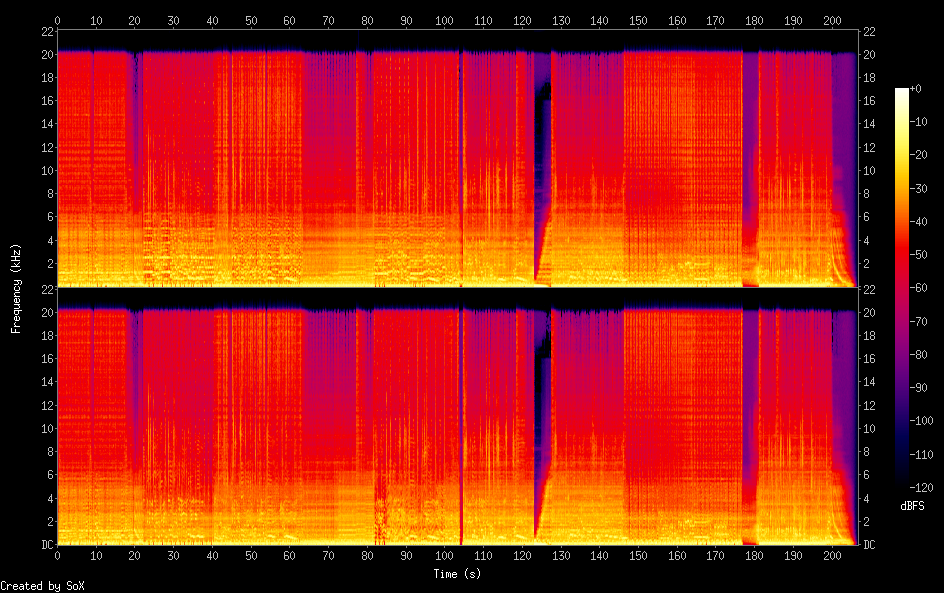Click the "Time (s)" axis title
The height and width of the screenshot is (593, 944).
(x=457, y=574)
